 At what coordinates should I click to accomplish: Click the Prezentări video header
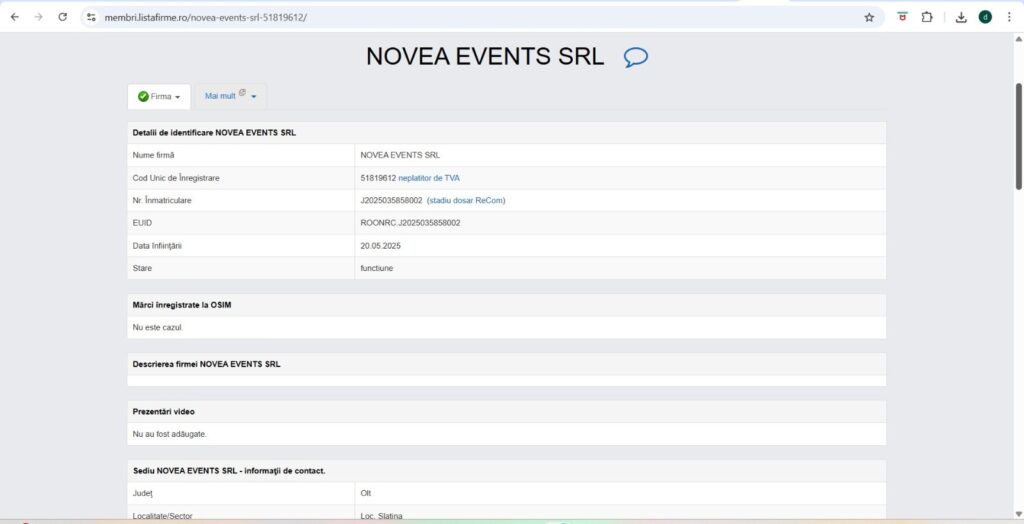[x=163, y=412]
